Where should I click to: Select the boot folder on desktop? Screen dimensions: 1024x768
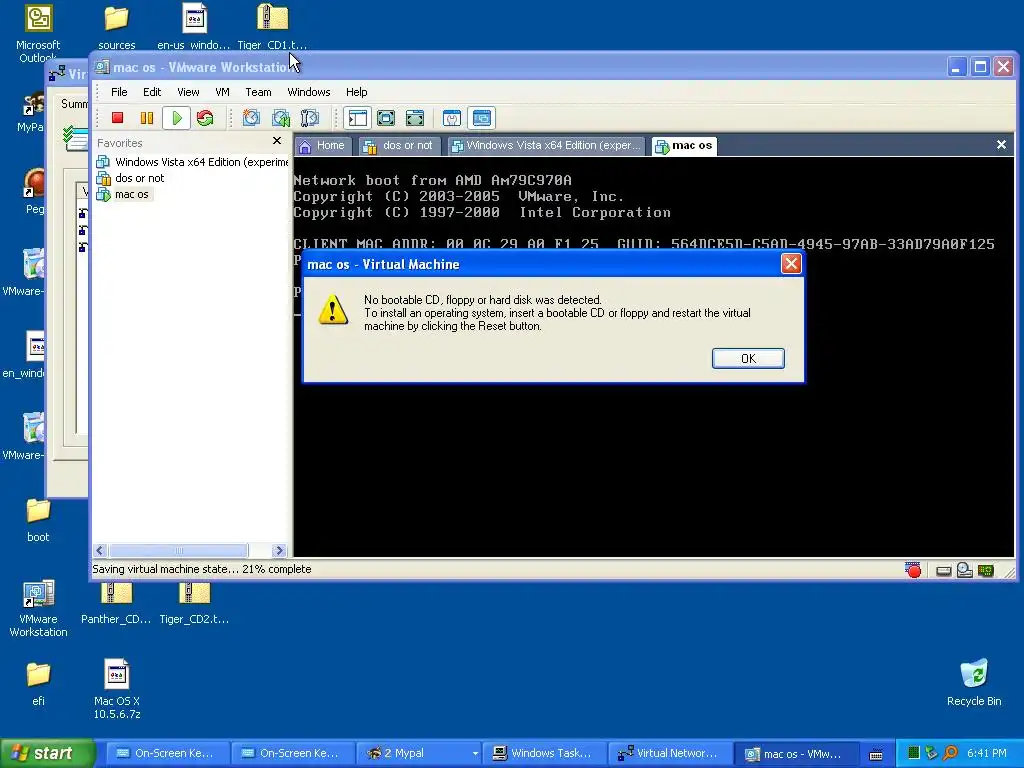click(x=38, y=520)
